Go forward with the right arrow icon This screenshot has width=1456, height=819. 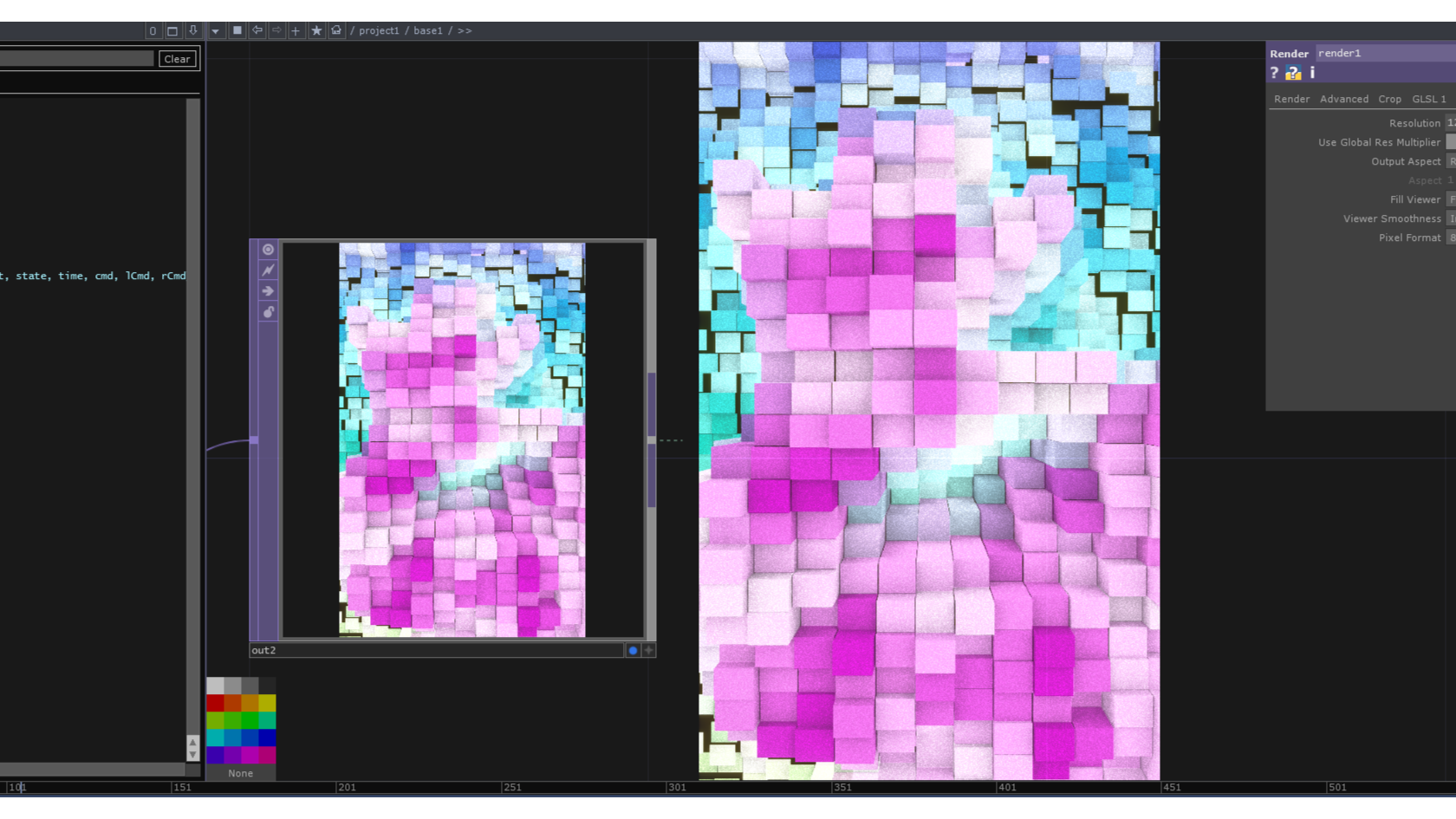[276, 30]
